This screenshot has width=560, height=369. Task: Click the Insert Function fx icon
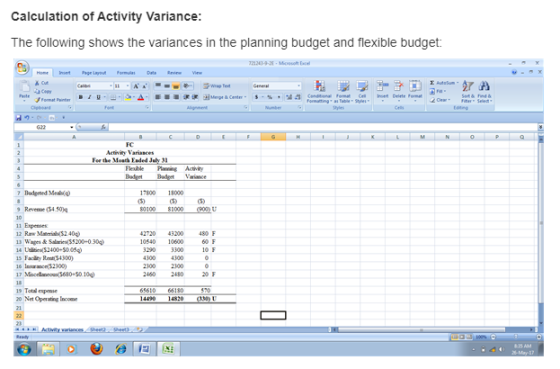[x=103, y=127]
